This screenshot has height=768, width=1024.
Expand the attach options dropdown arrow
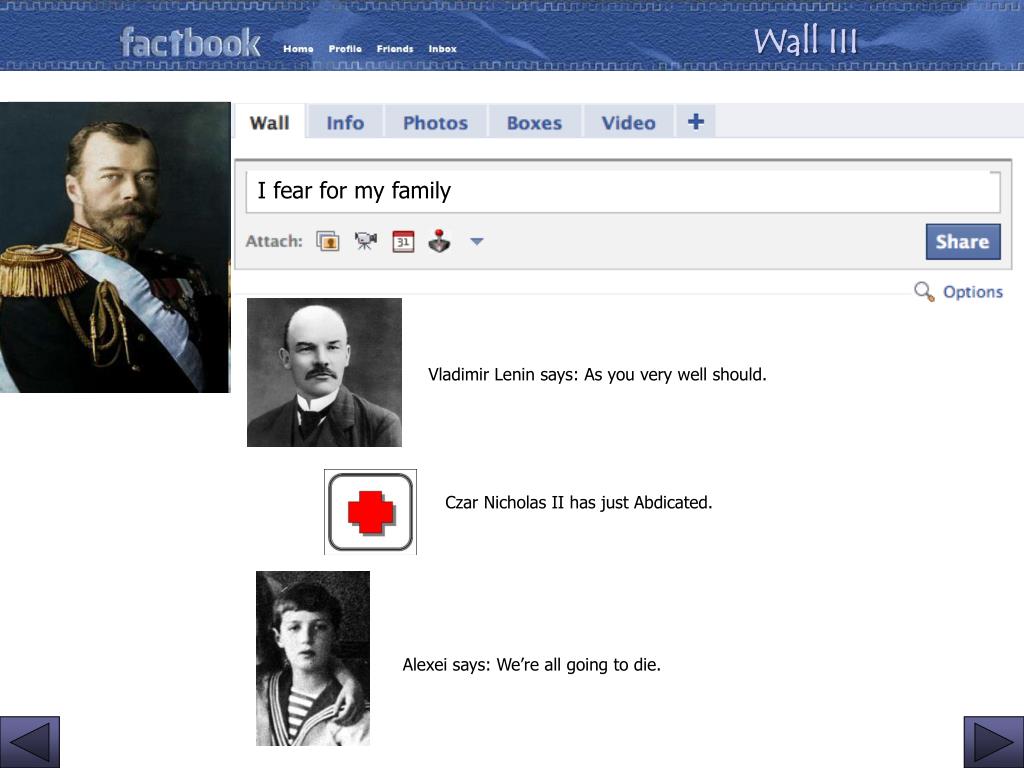pos(477,242)
